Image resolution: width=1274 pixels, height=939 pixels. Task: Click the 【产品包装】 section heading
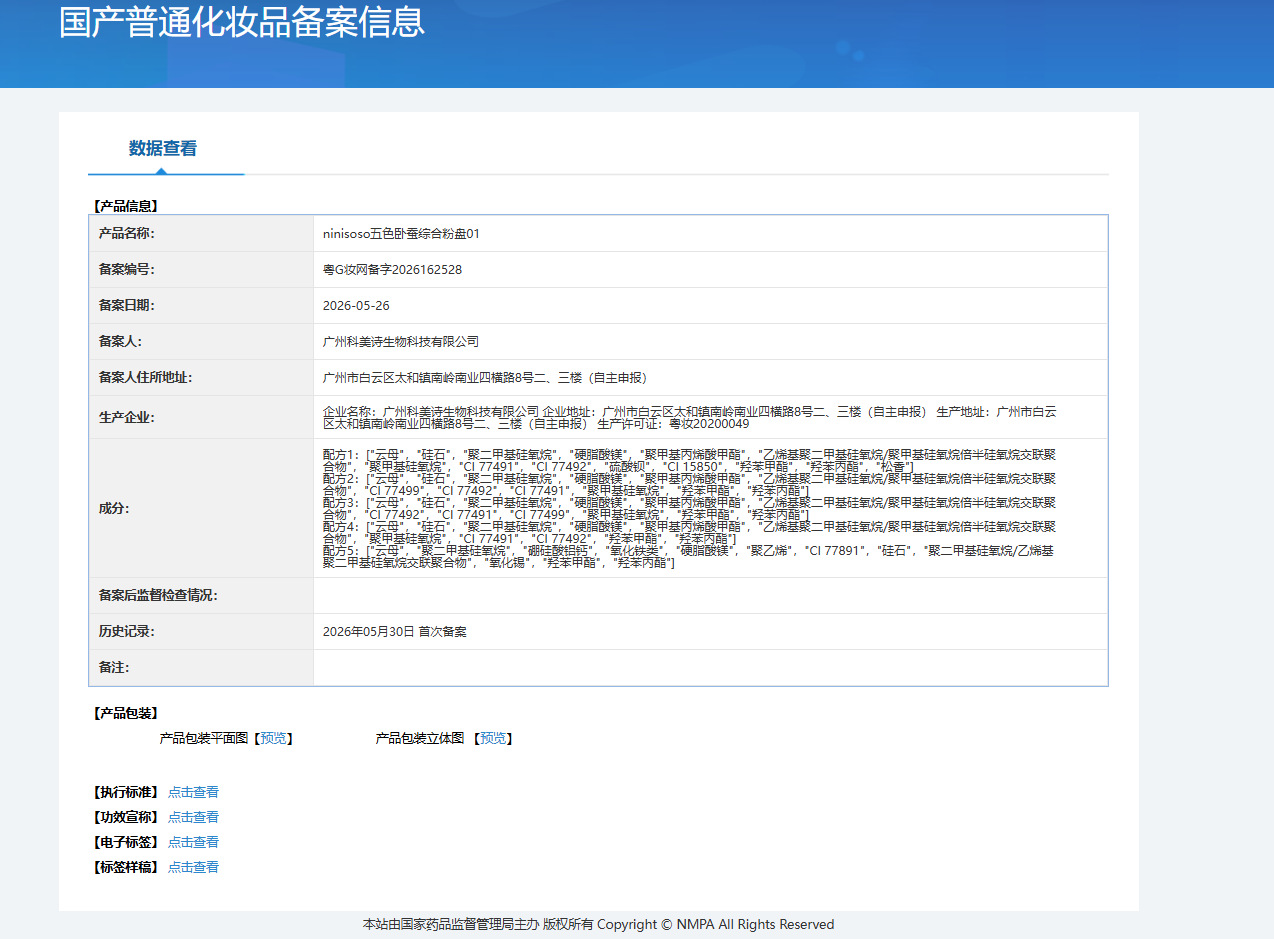click(125, 713)
